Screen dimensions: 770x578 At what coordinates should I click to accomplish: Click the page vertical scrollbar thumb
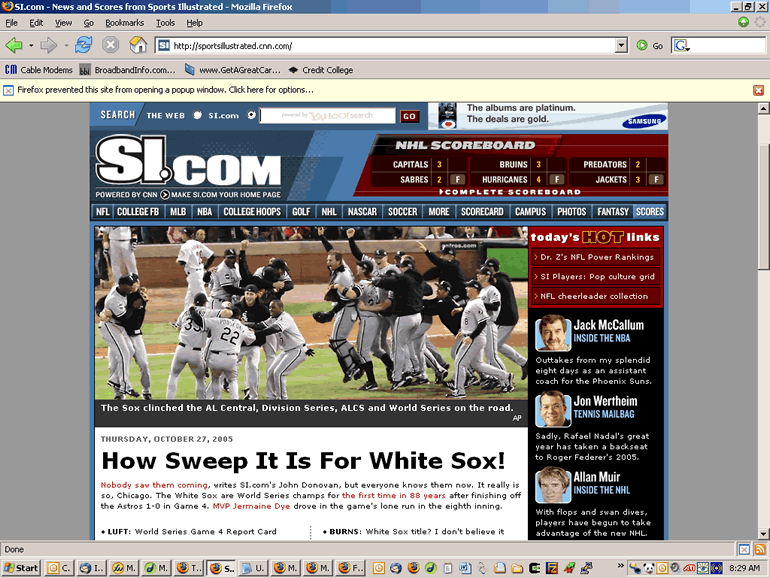click(763, 207)
